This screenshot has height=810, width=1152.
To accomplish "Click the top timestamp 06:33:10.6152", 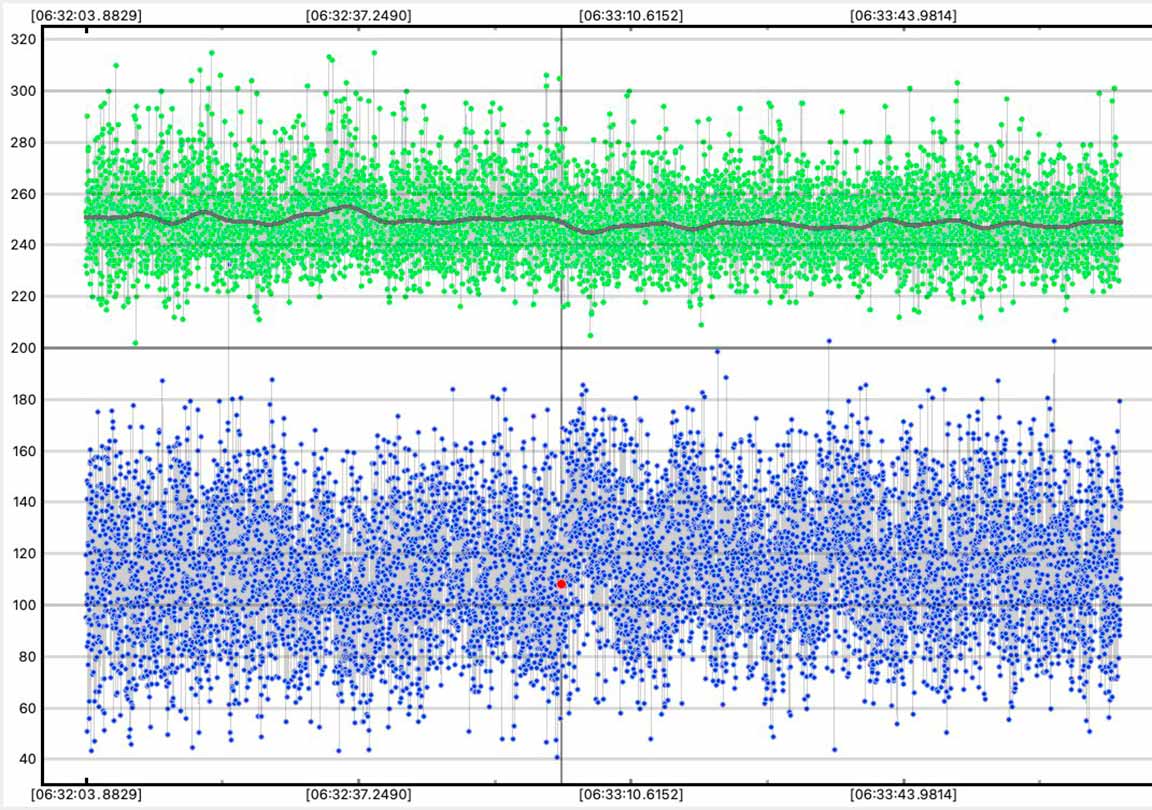I will (631, 16).
